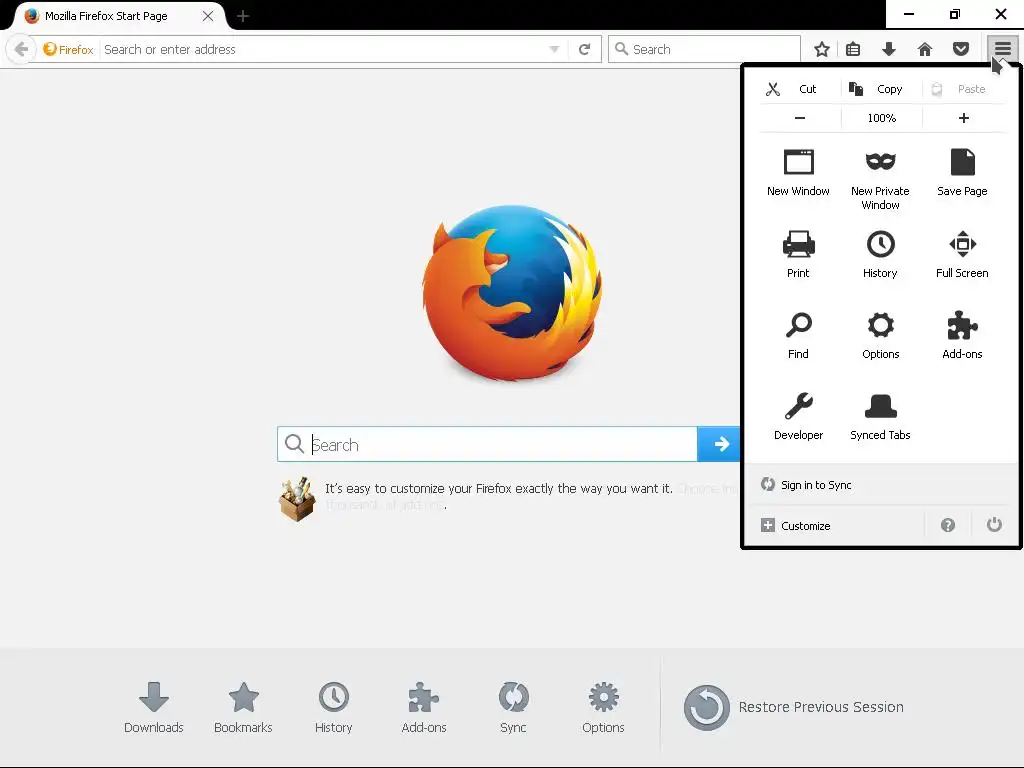
Task: Close the Firefox window
Action: pos(1000,14)
